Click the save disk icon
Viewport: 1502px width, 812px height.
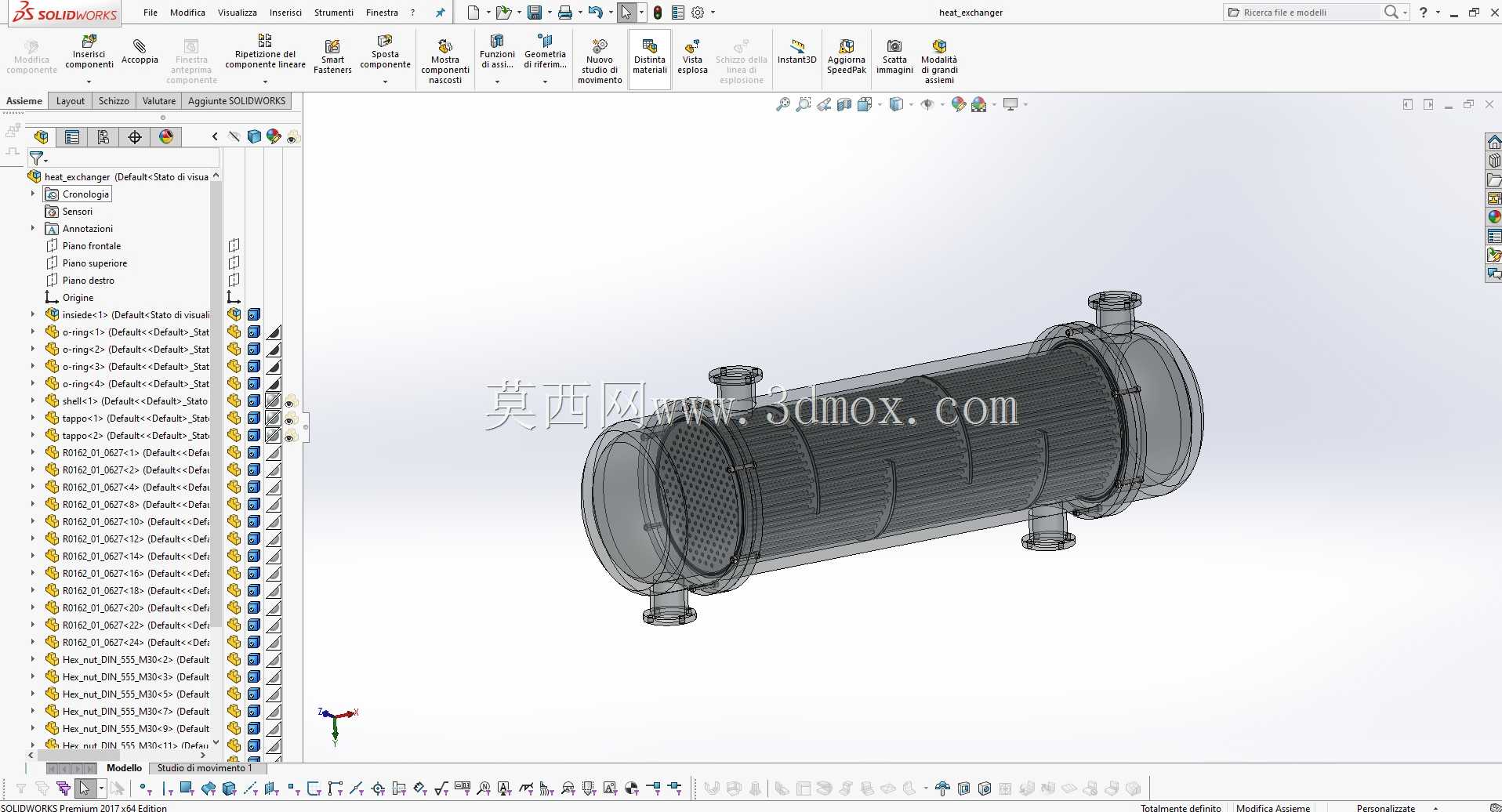click(x=535, y=13)
